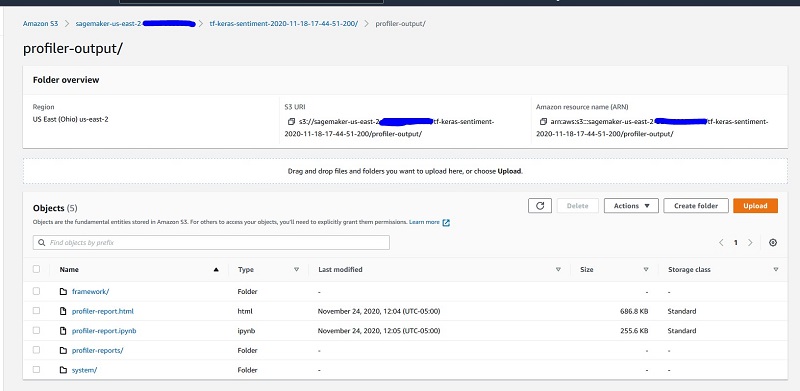Click the profiler-report.ipynb file icon

click(x=63, y=331)
